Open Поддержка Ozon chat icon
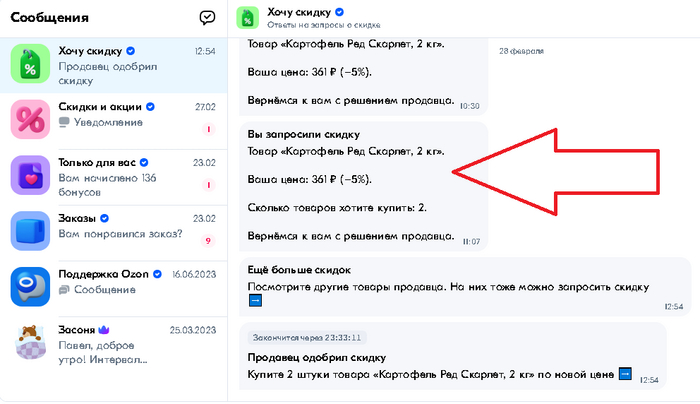Viewport: 700px width, 404px height. pyautogui.click(x=30, y=287)
